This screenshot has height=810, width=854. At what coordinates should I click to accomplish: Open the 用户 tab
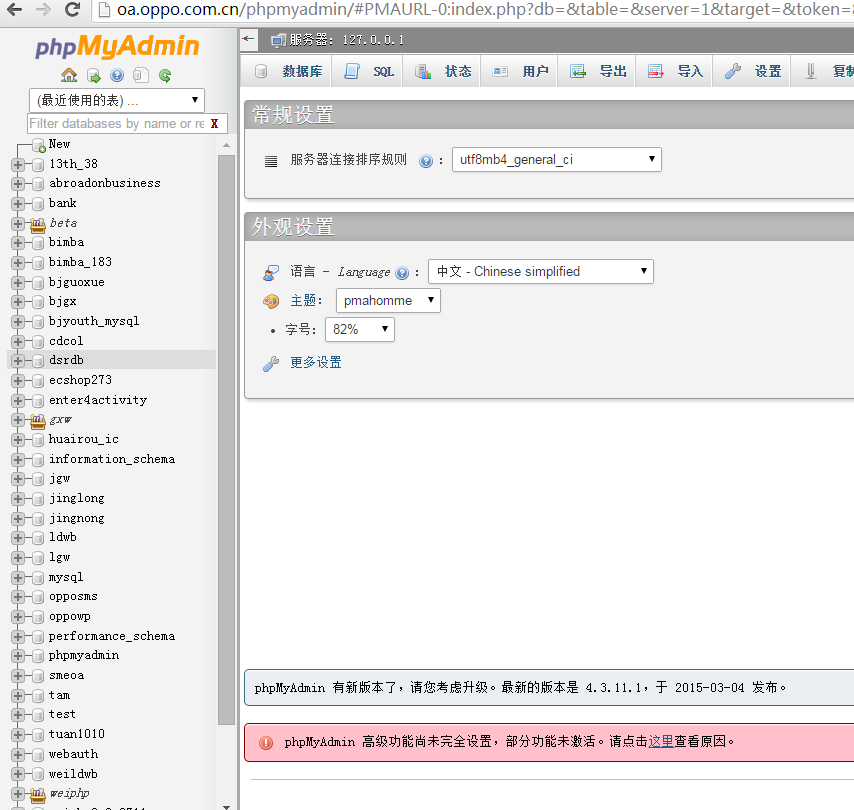pyautogui.click(x=520, y=71)
